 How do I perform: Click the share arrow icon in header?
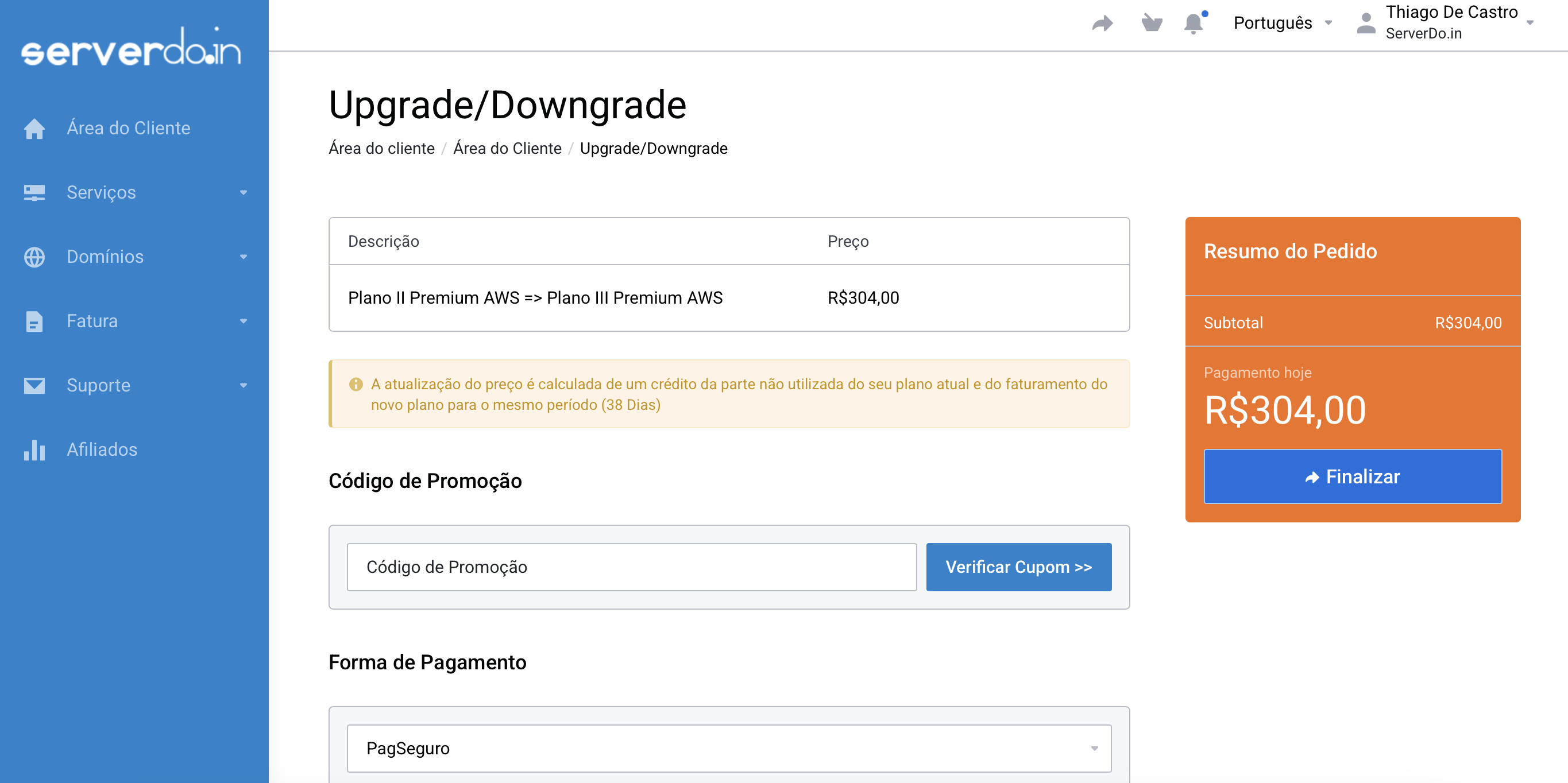tap(1102, 23)
